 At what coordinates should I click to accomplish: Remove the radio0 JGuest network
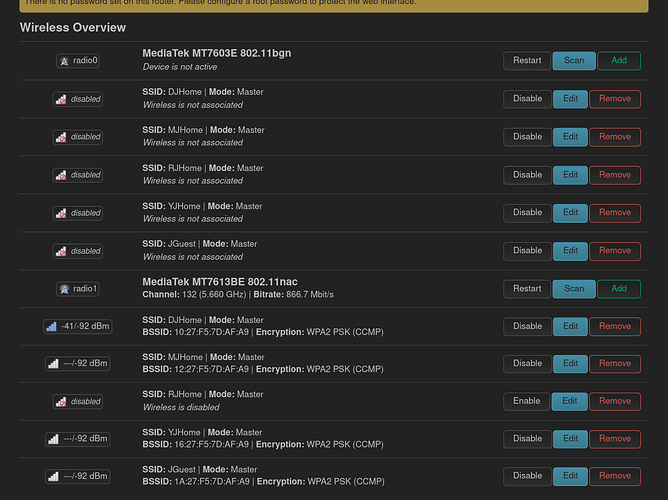point(615,251)
